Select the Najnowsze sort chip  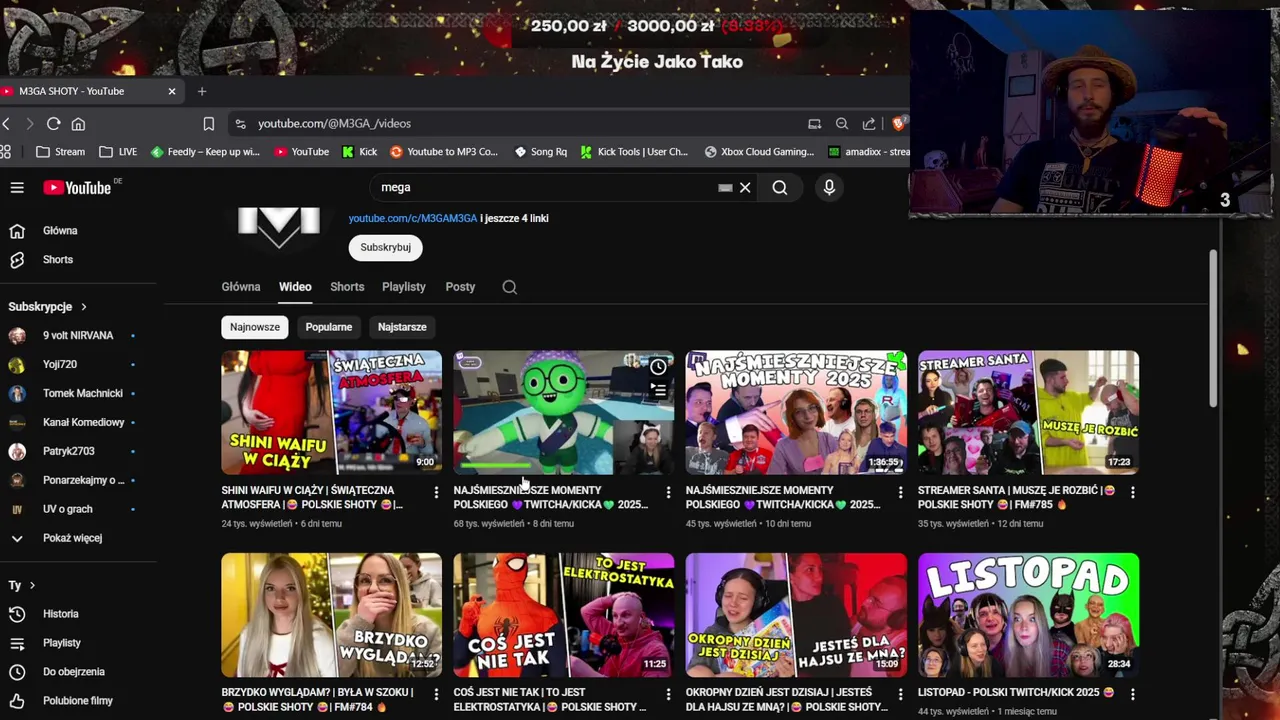coord(255,327)
